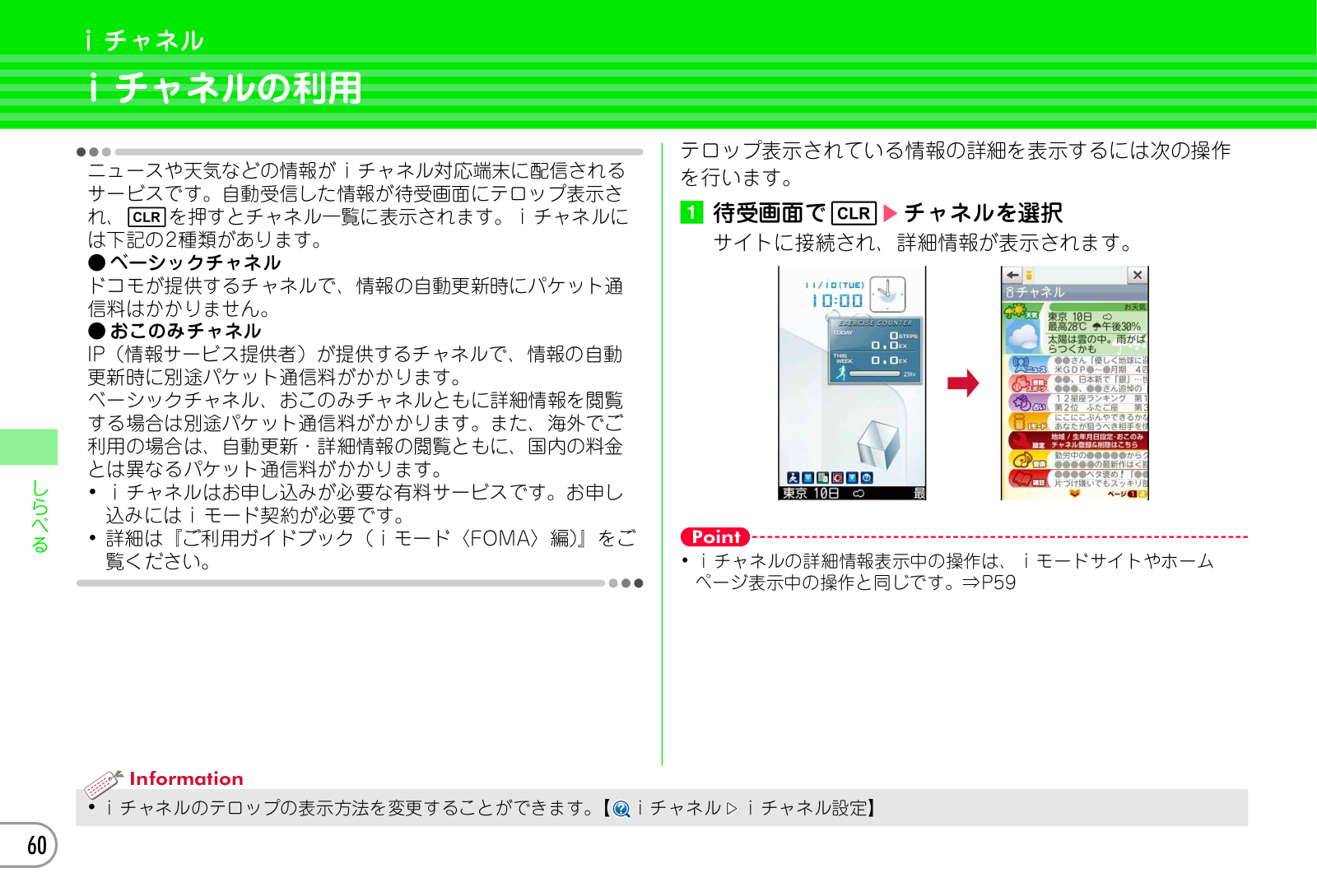Select the 12星座ランキング fortune row
1317x896 pixels.
(1101, 398)
